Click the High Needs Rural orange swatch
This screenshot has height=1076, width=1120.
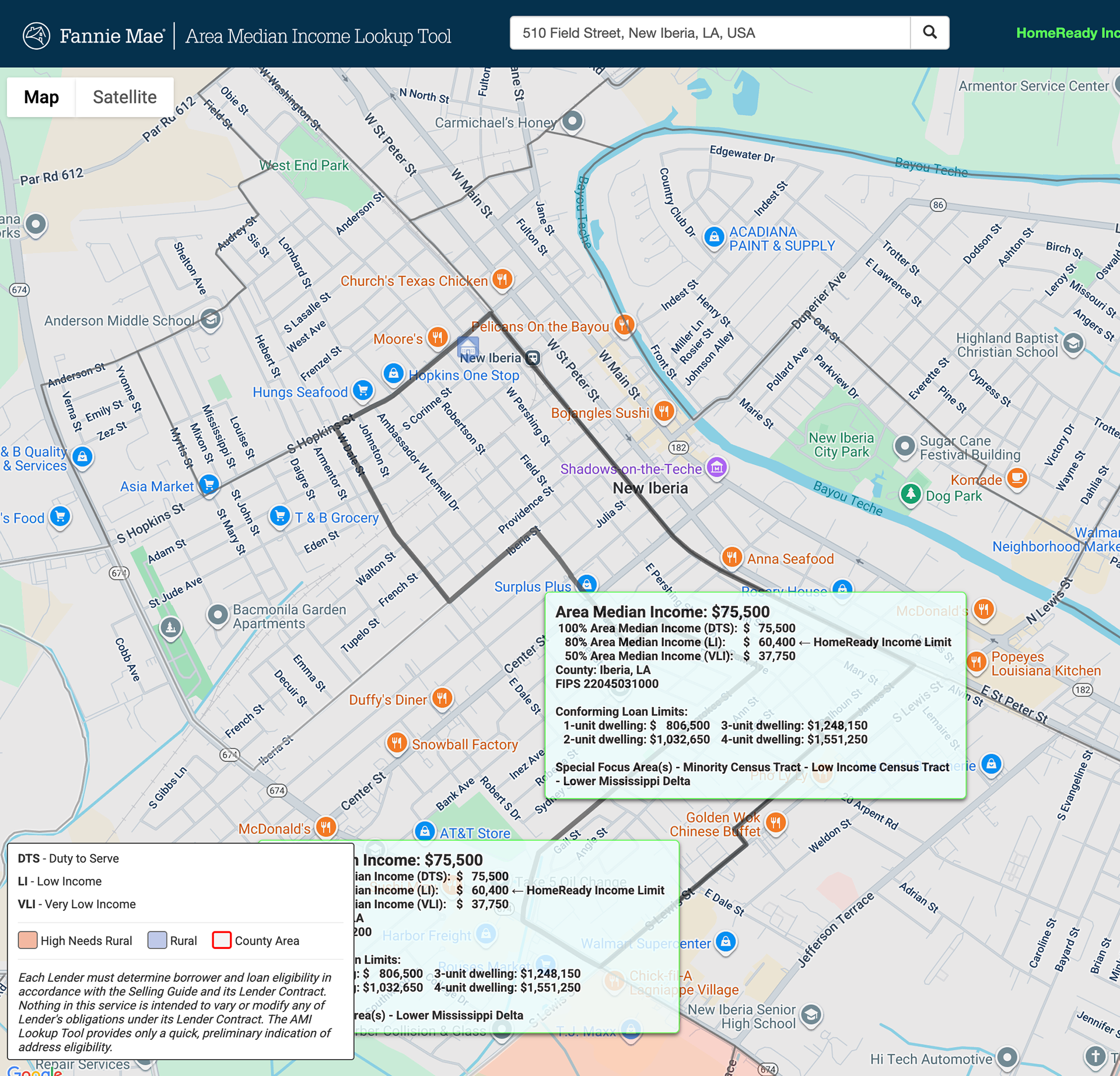coord(27,940)
